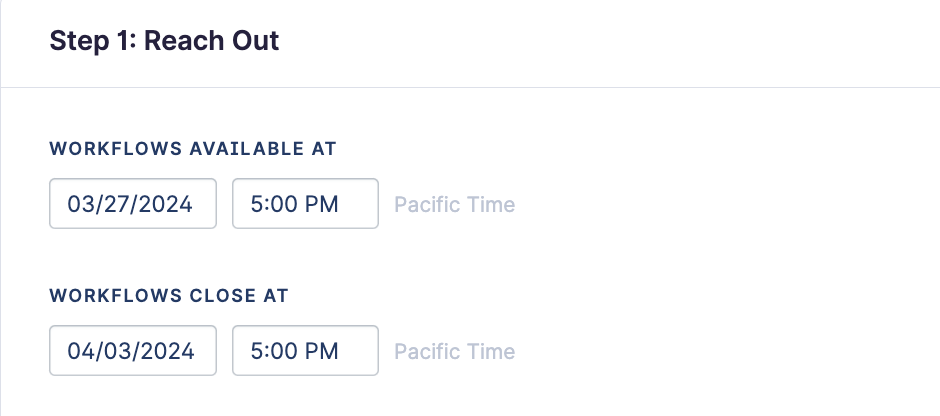Click the 04/03/2024 close date field
940x416 pixels.
pyautogui.click(x=133, y=351)
